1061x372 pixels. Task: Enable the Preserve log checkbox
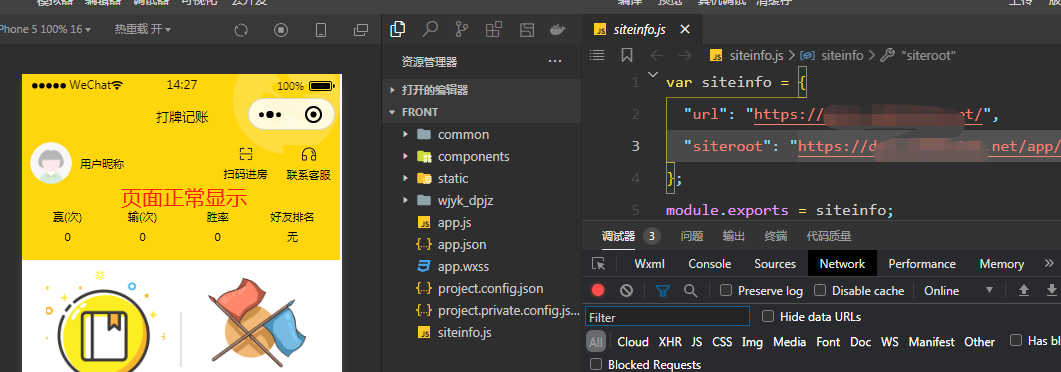point(726,290)
